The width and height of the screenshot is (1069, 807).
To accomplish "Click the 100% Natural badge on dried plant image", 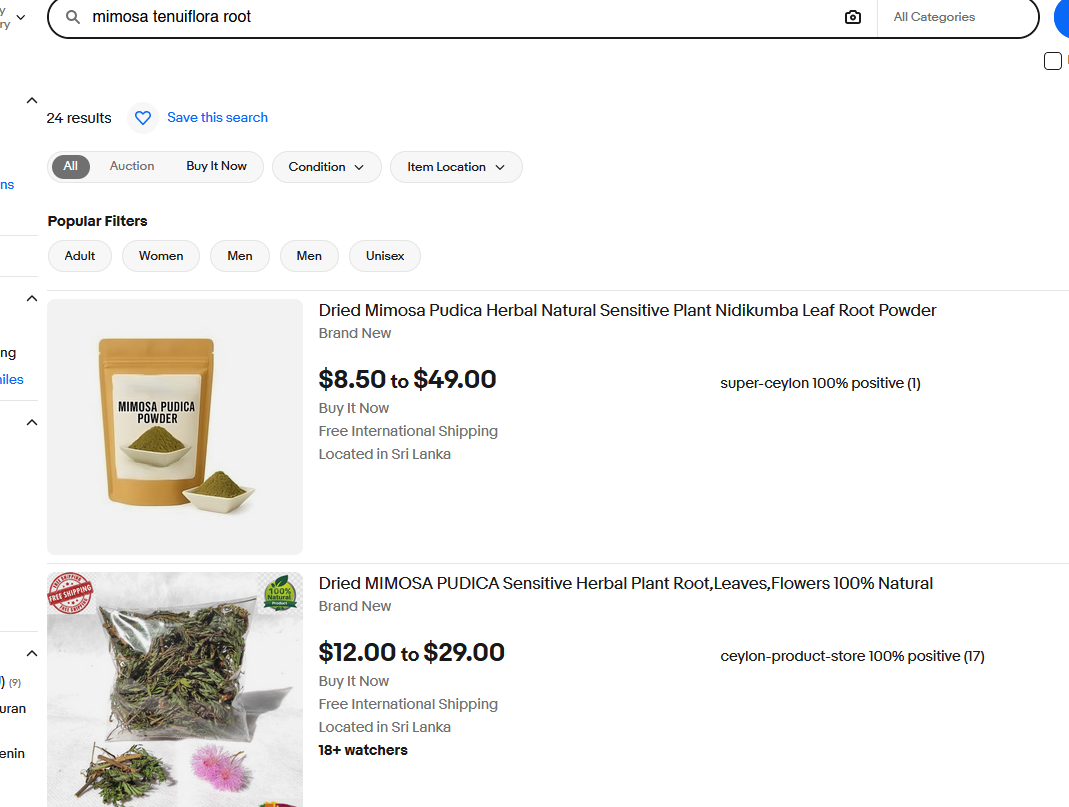I will click(x=280, y=594).
